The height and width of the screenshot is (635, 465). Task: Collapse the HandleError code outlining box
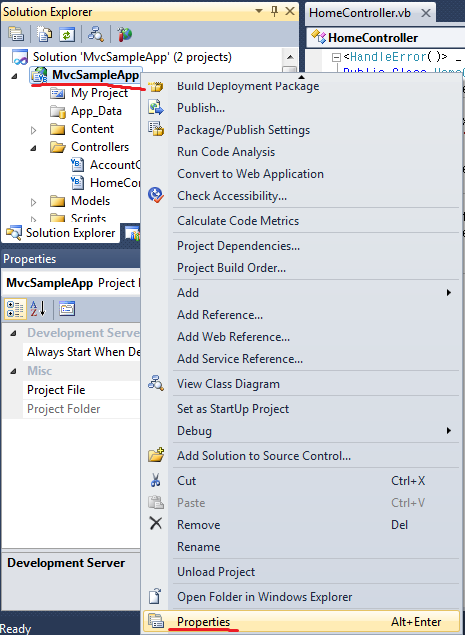(336, 58)
